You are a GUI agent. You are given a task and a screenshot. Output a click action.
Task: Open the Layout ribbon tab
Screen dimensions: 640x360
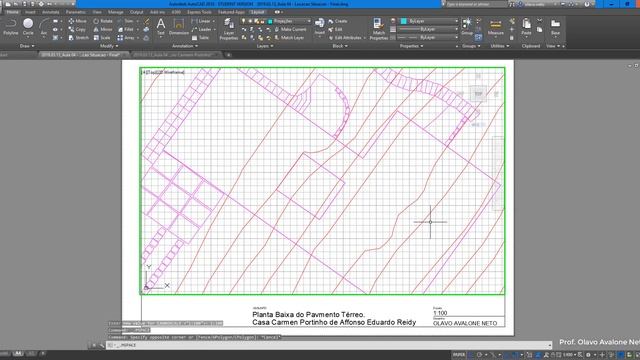click(258, 12)
